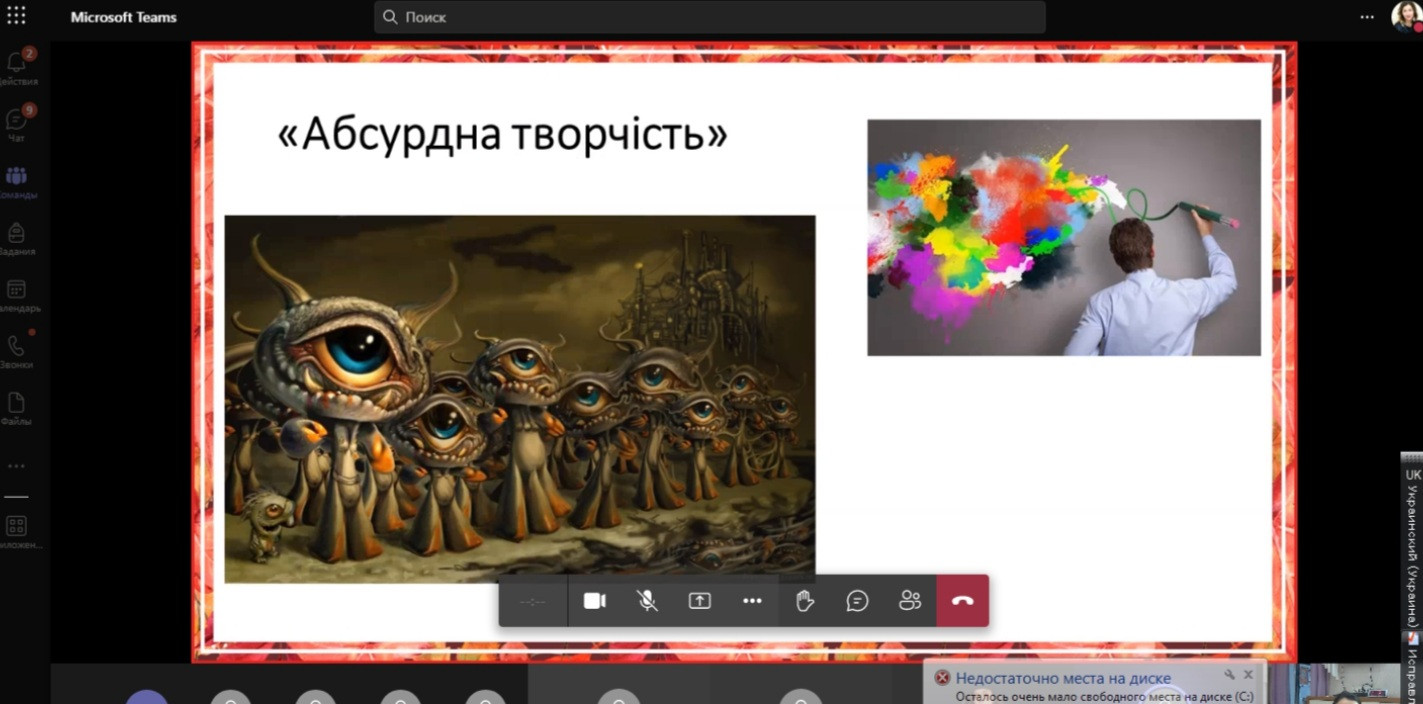Show the participants panel
This screenshot has width=1423, height=704.
pyautogui.click(x=910, y=601)
